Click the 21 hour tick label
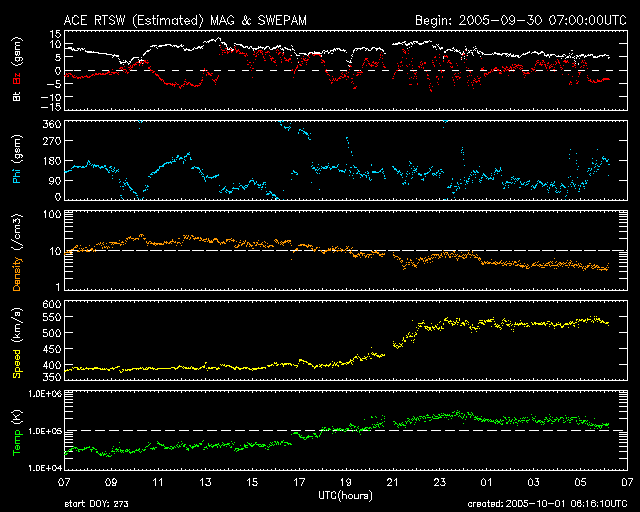This screenshot has width=640, height=512. point(393,483)
